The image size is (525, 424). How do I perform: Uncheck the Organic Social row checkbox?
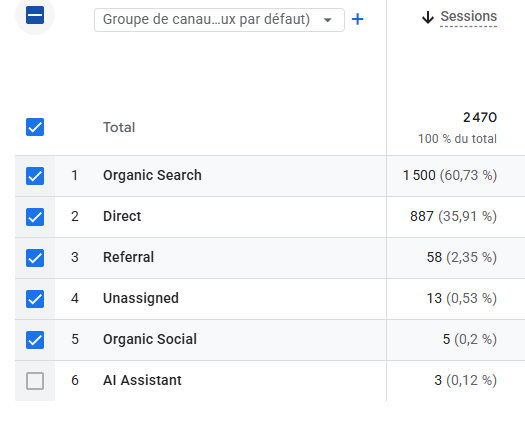(x=35, y=340)
